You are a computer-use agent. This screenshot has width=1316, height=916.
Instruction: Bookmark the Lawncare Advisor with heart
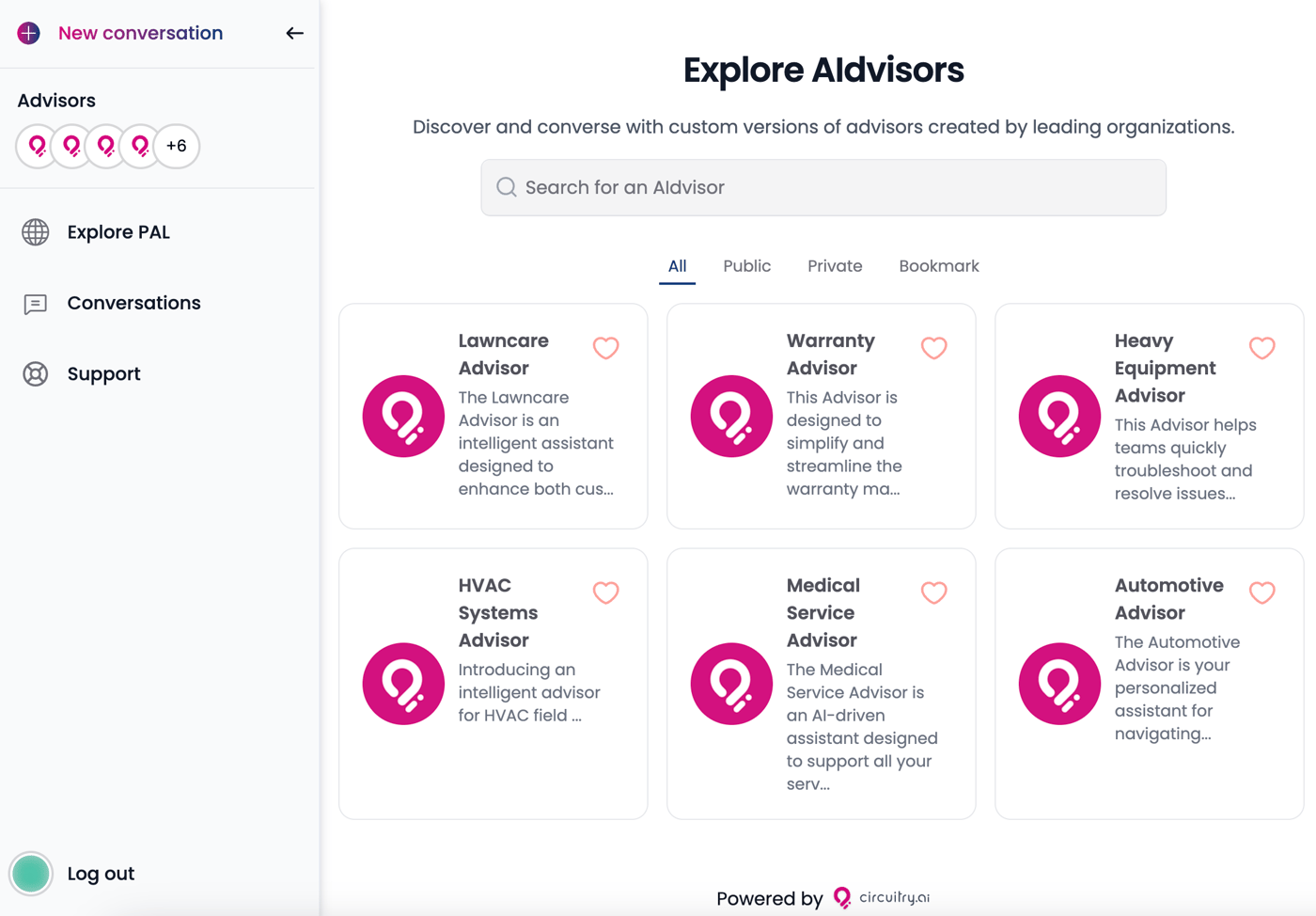(606, 348)
